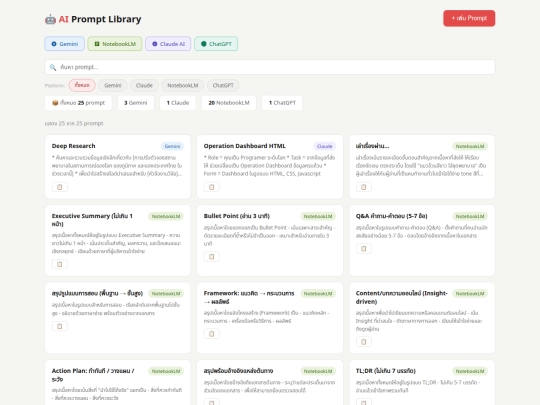
Task: Open the Operation Dashboard HTML card title
Action: (x=245, y=146)
